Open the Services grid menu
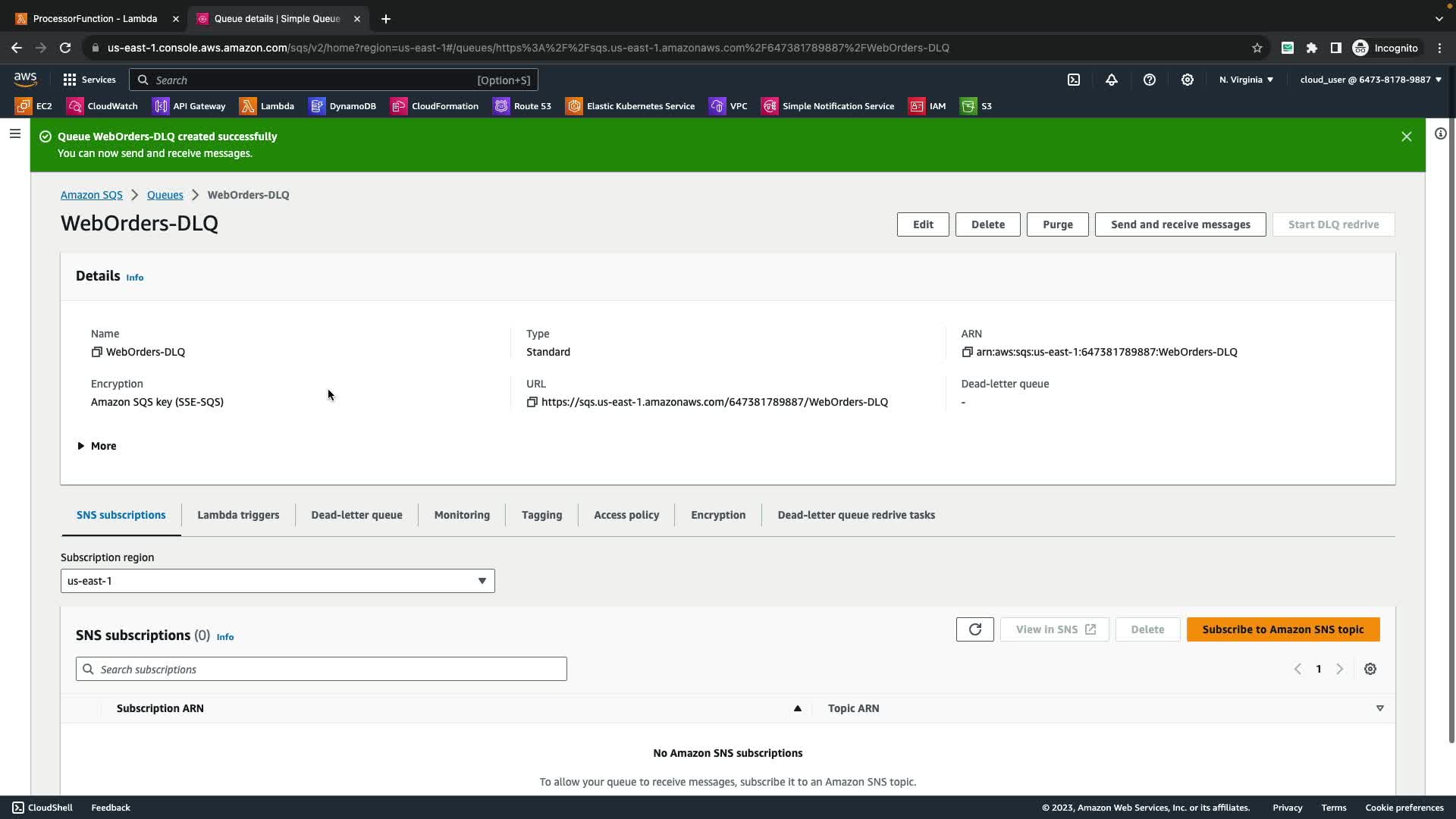The image size is (1456, 819). [x=89, y=80]
